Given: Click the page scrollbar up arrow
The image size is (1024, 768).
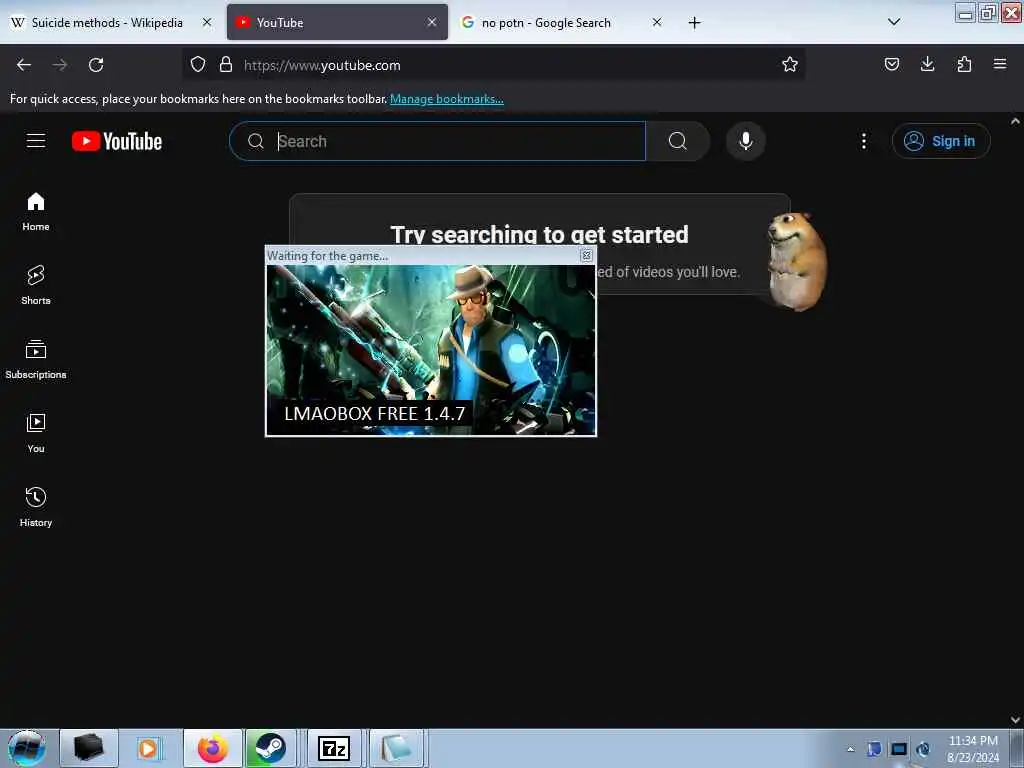Looking at the screenshot, I should click(x=1015, y=121).
